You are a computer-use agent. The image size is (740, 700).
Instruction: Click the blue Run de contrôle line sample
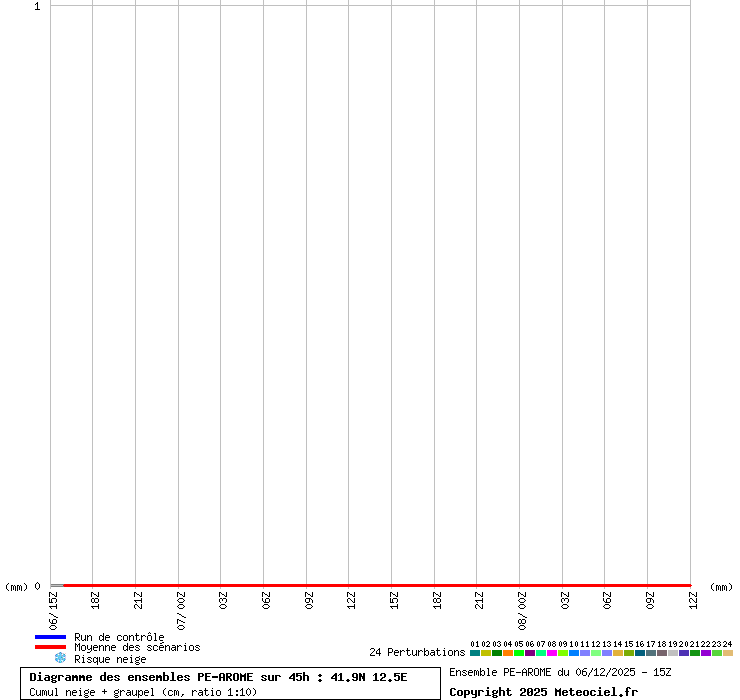click(50, 637)
